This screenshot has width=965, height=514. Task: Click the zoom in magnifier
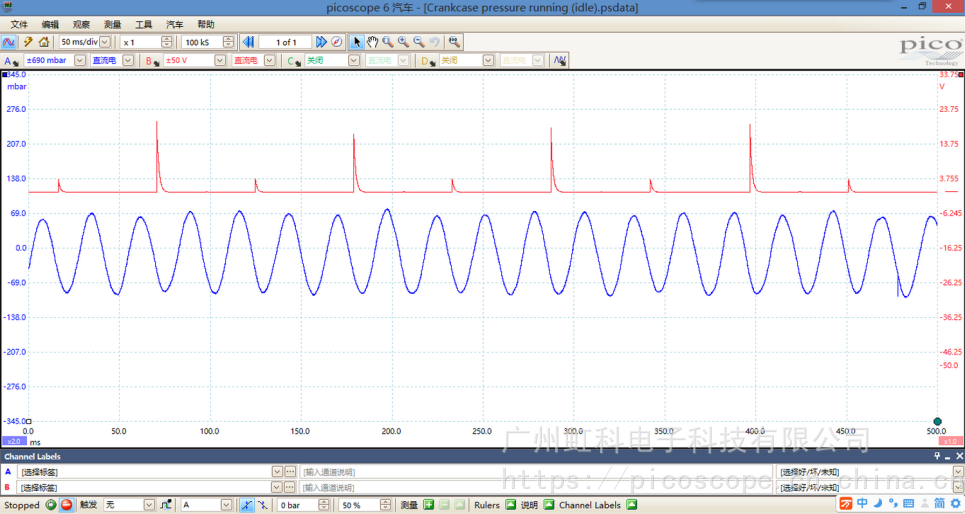pyautogui.click(x=403, y=42)
